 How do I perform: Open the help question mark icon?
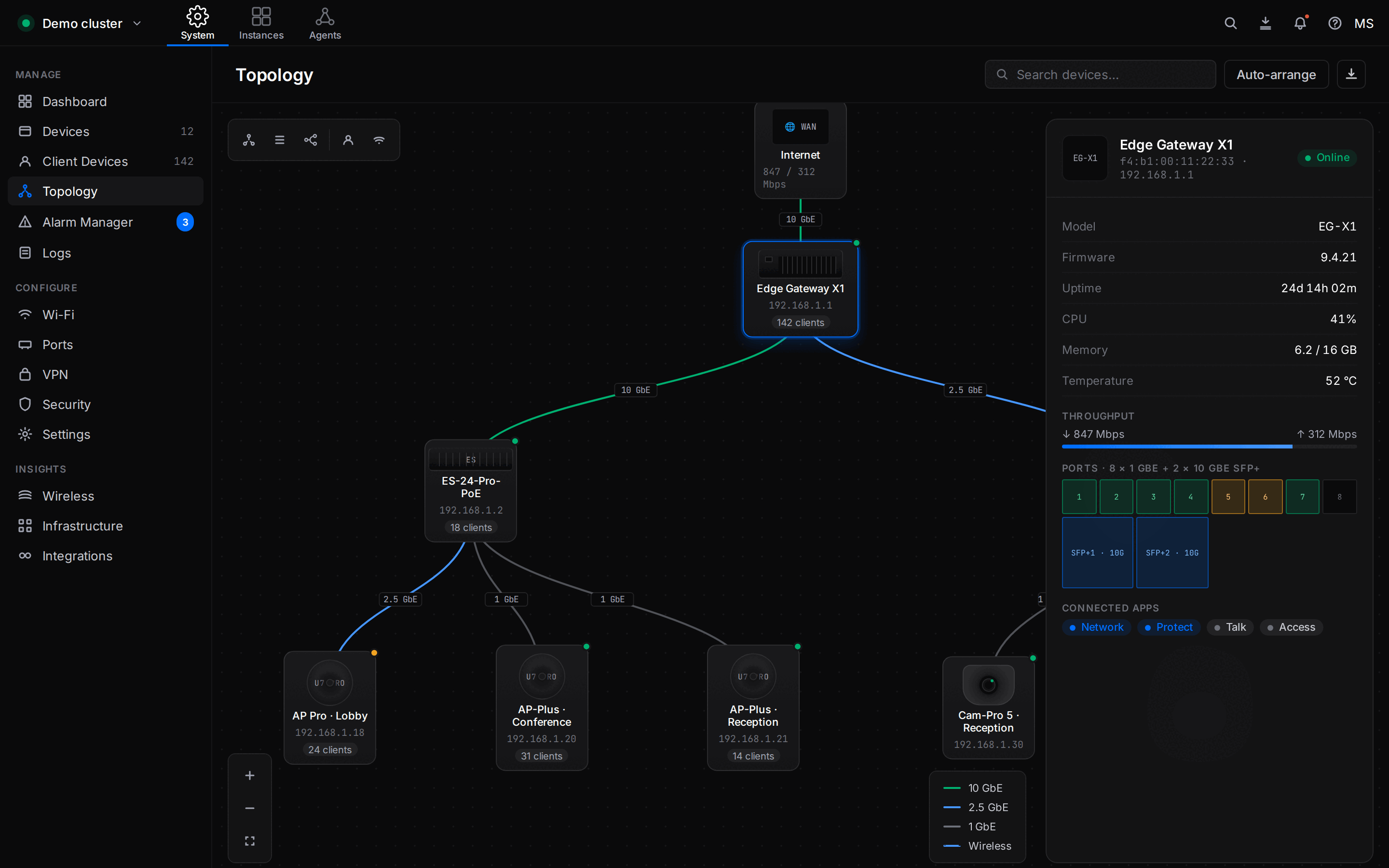(1335, 24)
